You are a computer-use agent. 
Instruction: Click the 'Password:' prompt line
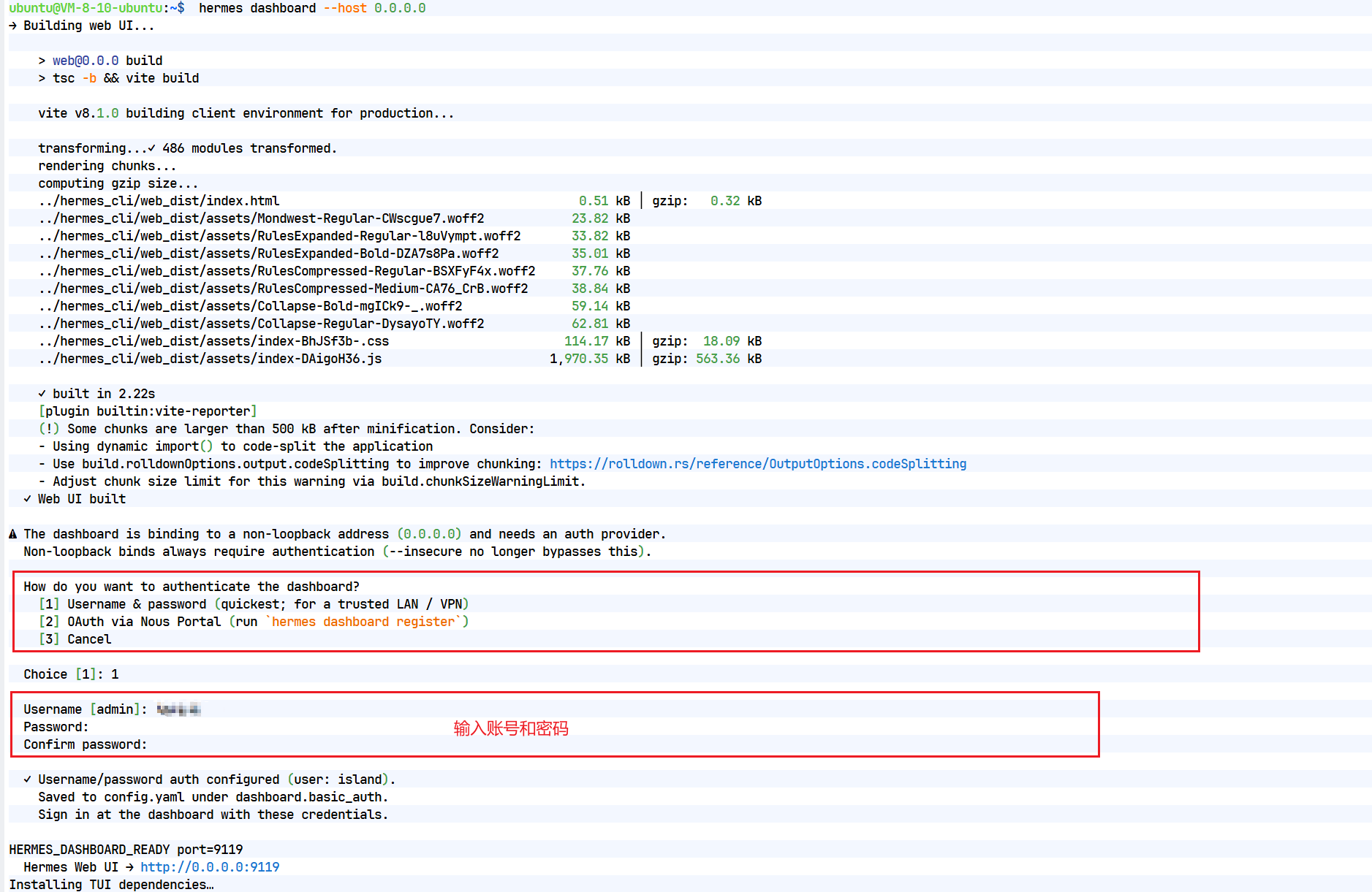[56, 727]
